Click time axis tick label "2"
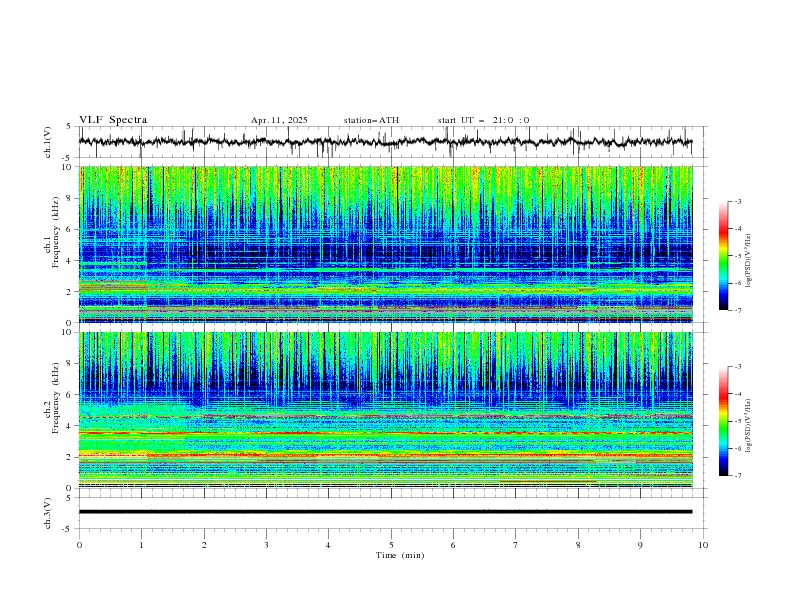The image size is (792, 612). pyautogui.click(x=204, y=545)
